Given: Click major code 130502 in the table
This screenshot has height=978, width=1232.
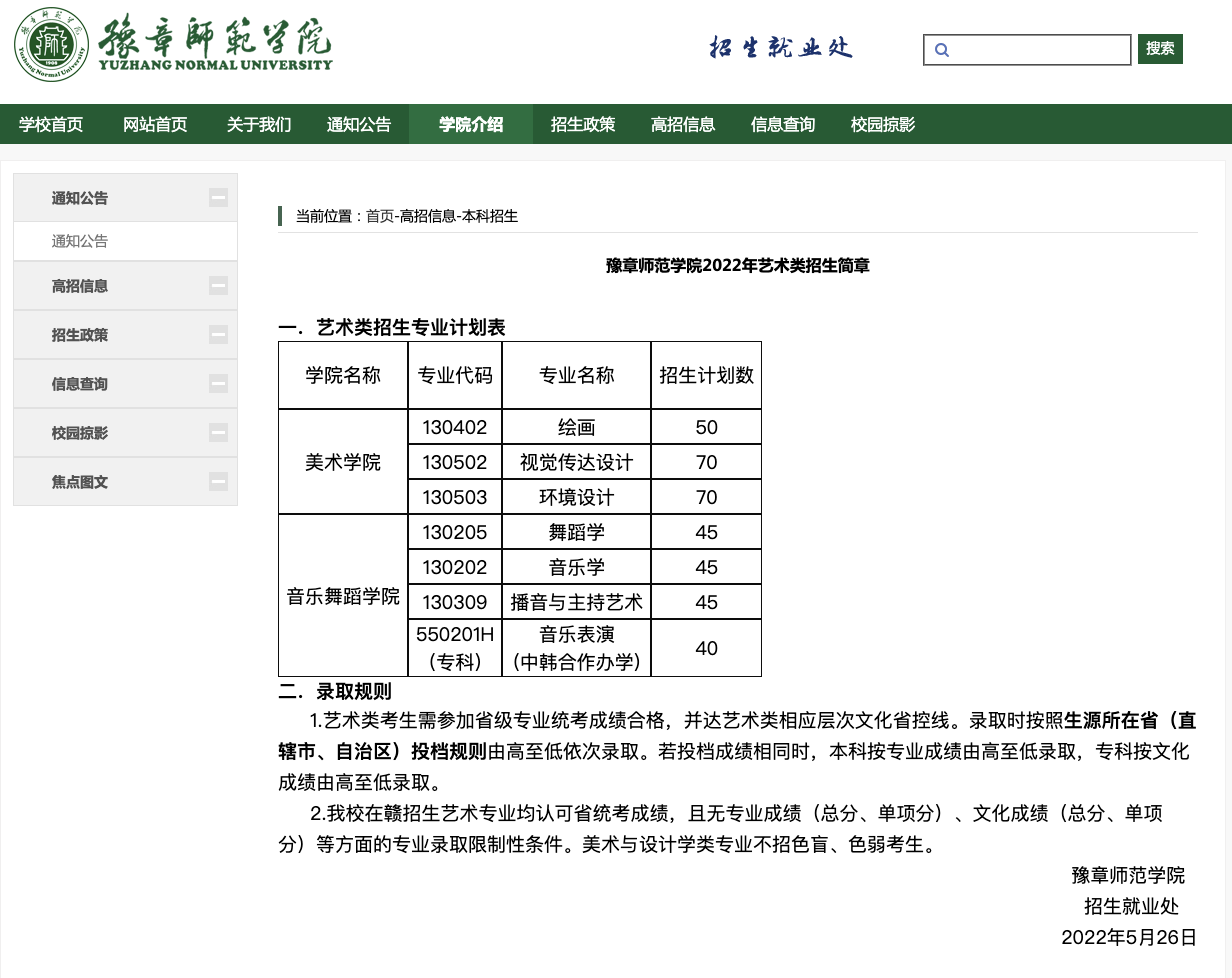Looking at the screenshot, I should [455, 462].
